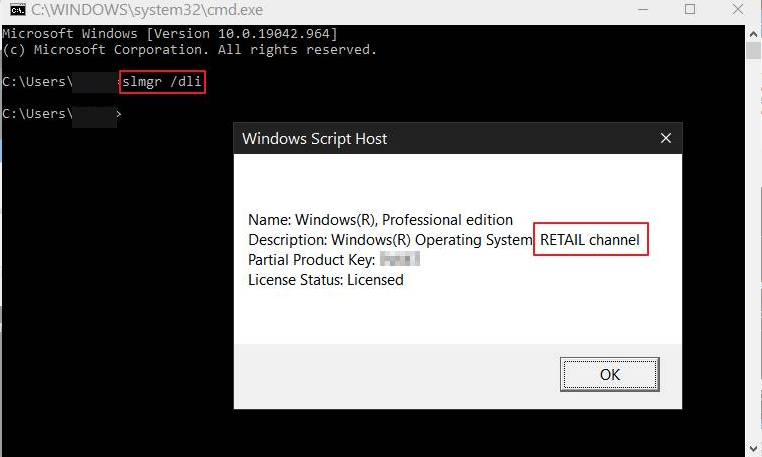762x457 pixels.
Task: Close the cmd.exe window
Action: click(x=738, y=9)
